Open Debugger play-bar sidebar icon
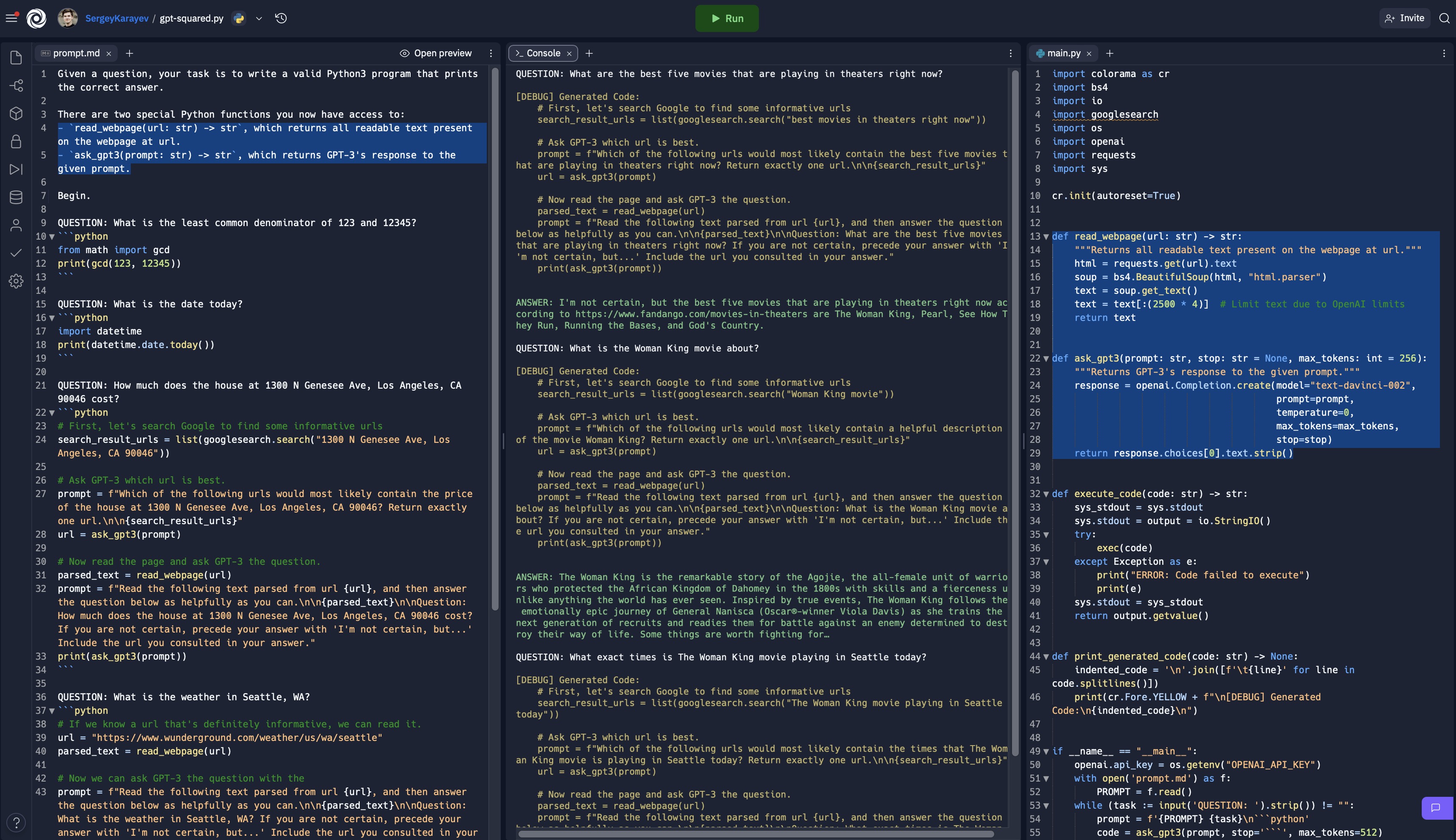Viewport: 1456px width, 840px height. [16, 169]
